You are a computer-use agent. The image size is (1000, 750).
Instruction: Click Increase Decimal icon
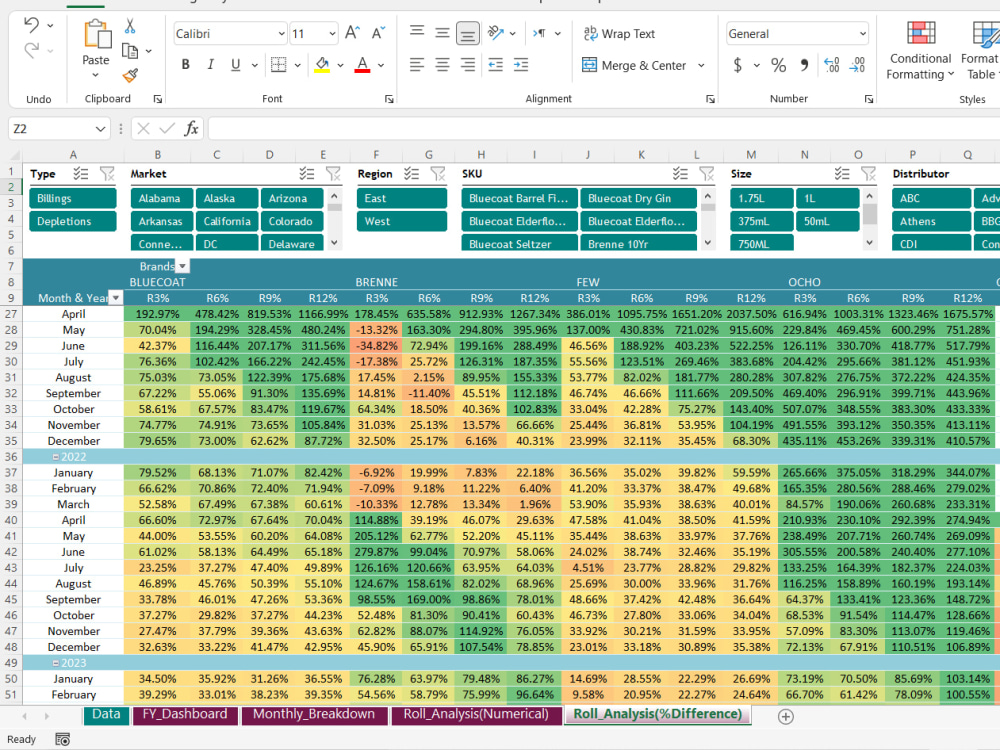click(832, 65)
